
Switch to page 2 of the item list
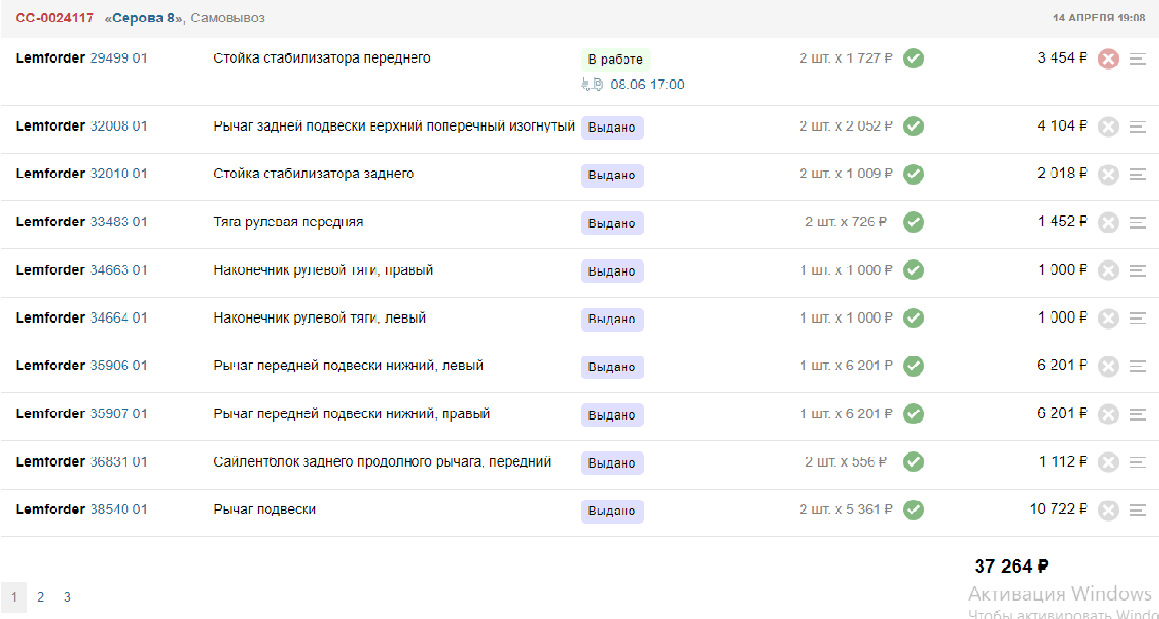click(x=40, y=597)
